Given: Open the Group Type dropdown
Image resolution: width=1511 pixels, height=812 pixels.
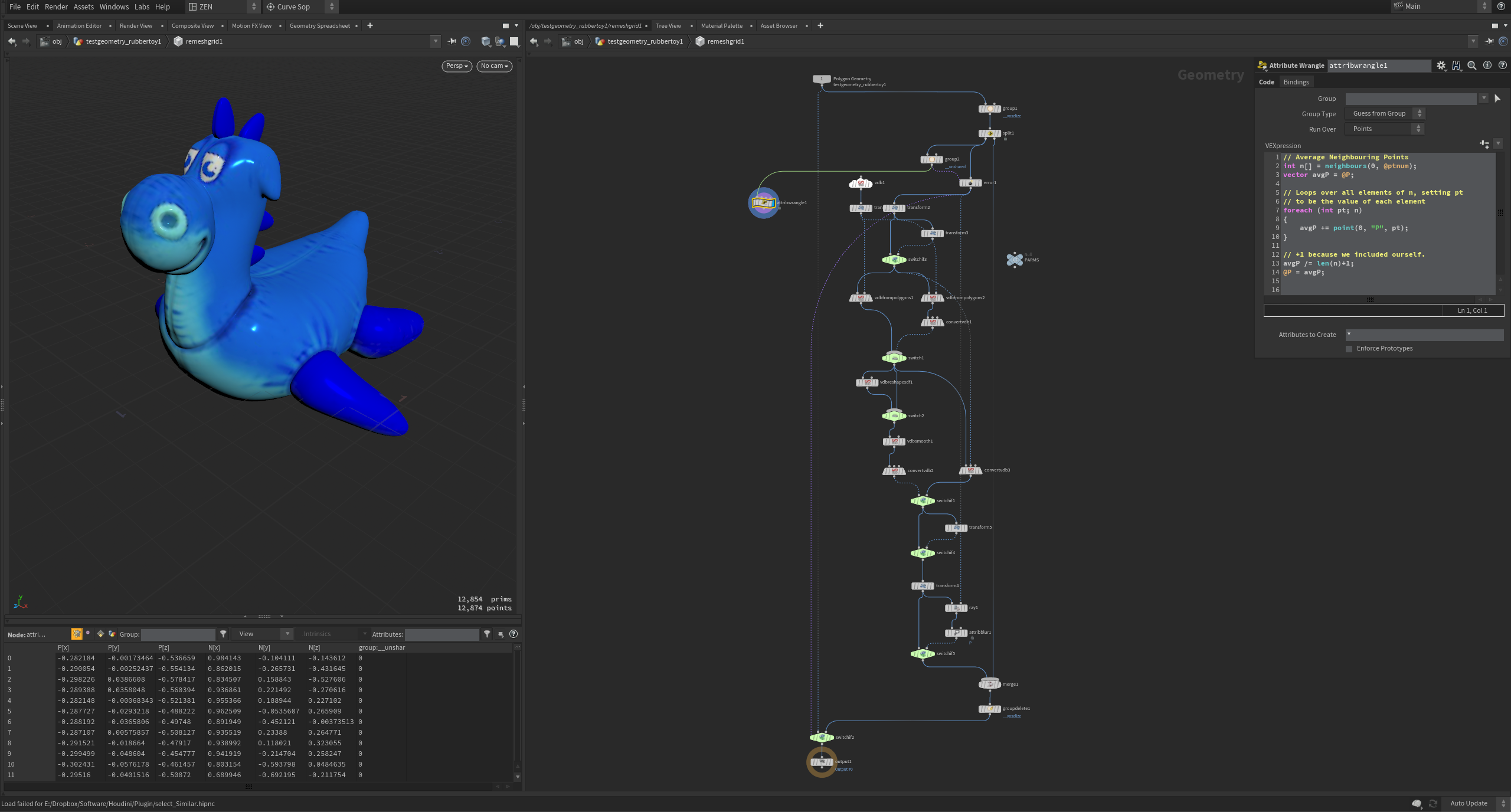Looking at the screenshot, I should click(1384, 113).
